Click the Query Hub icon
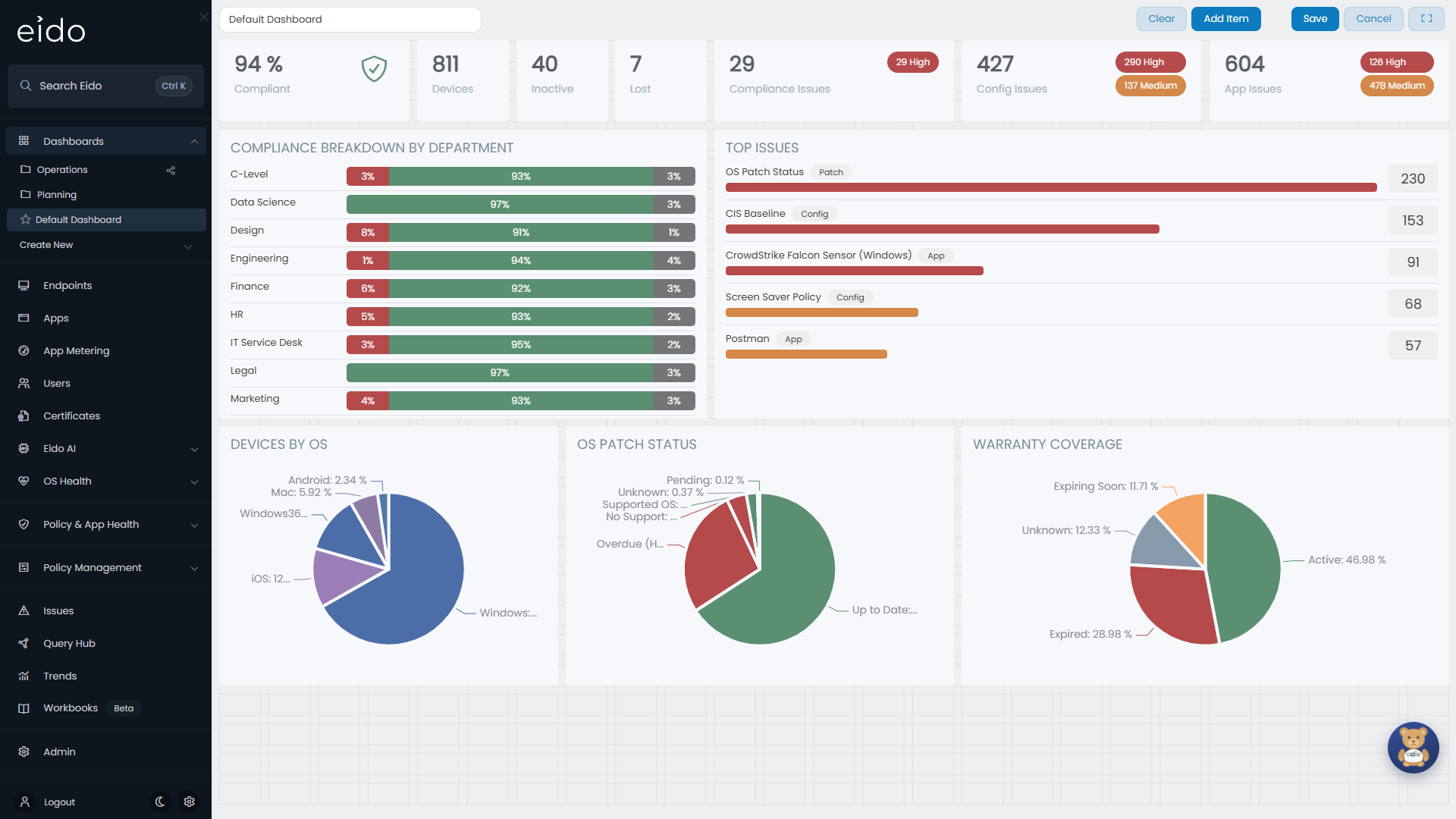 (24, 644)
